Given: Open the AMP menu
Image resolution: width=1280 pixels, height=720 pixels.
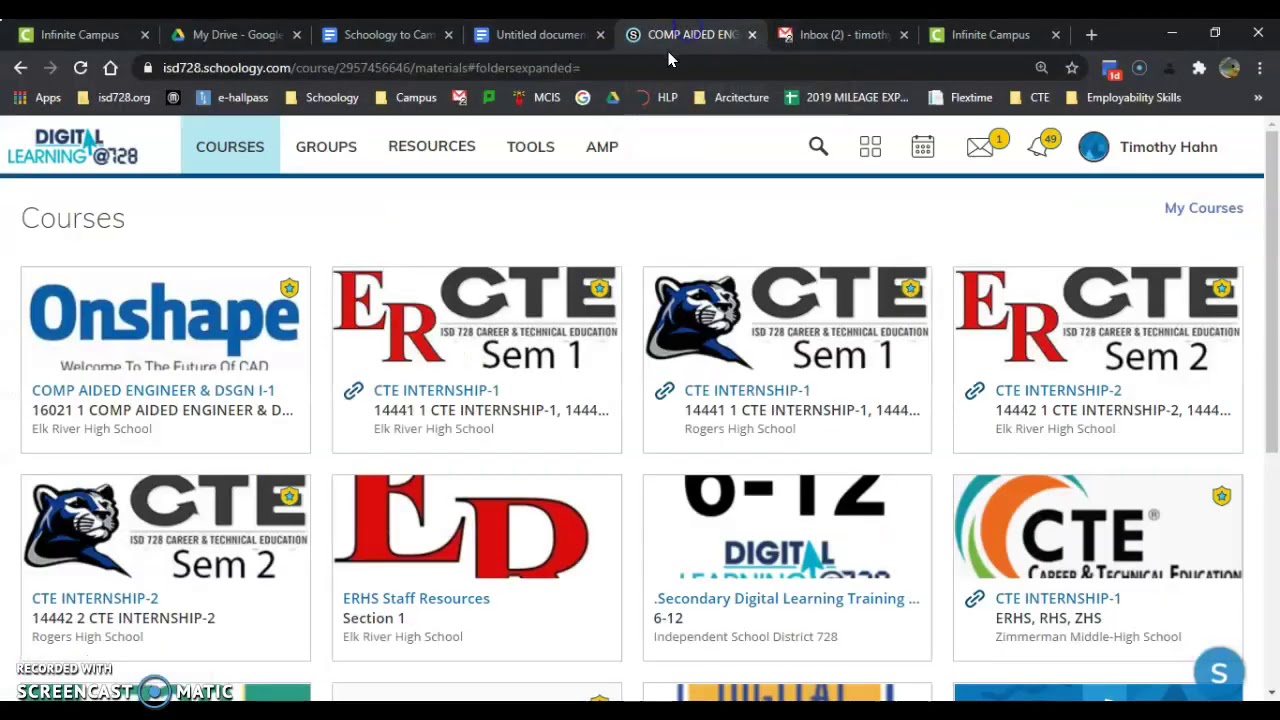Looking at the screenshot, I should click(602, 146).
